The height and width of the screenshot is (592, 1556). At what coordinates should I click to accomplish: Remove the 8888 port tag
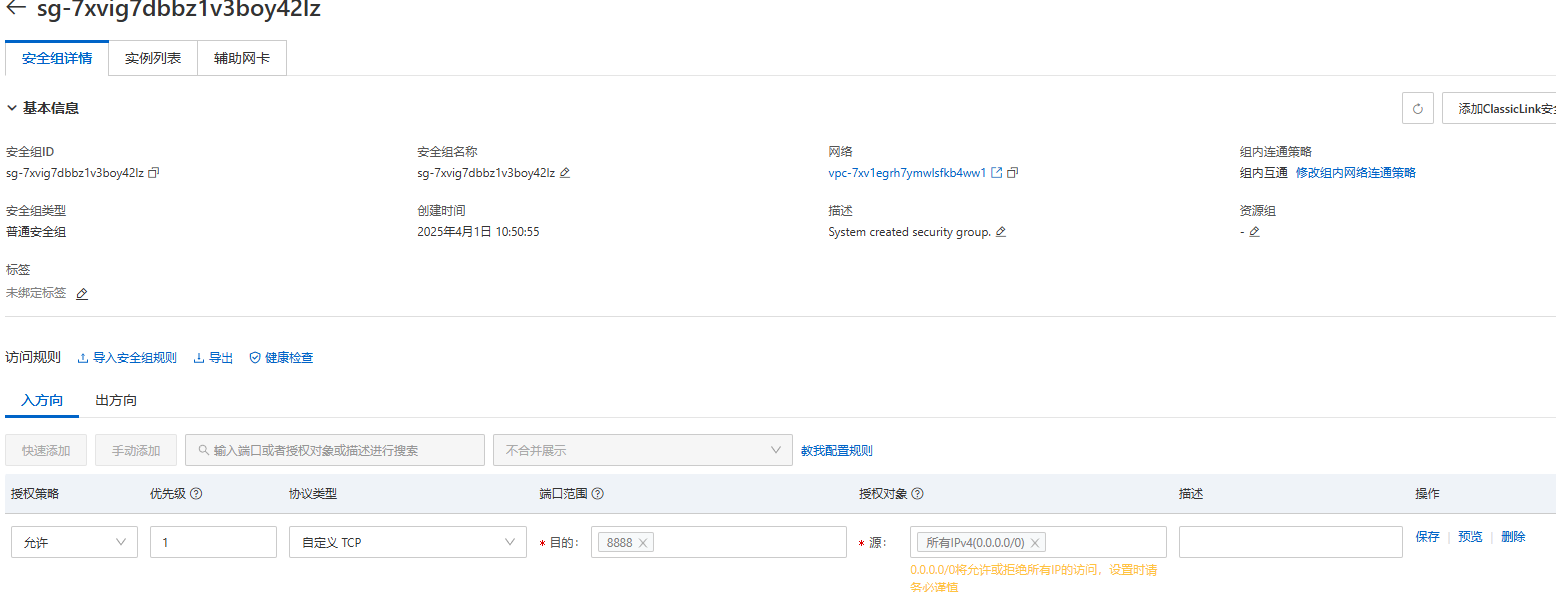point(643,543)
